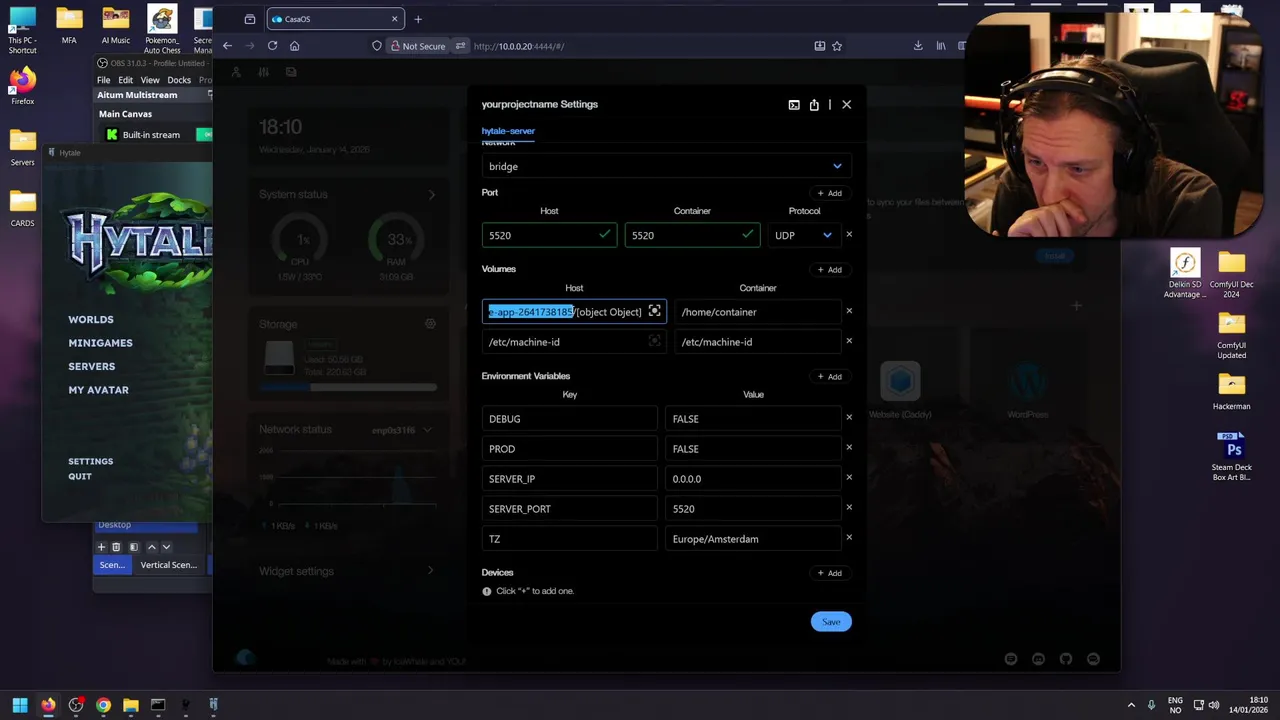1280x720 pixels.
Task: Remove the SERVER_PORT environment variable
Action: [x=849, y=508]
